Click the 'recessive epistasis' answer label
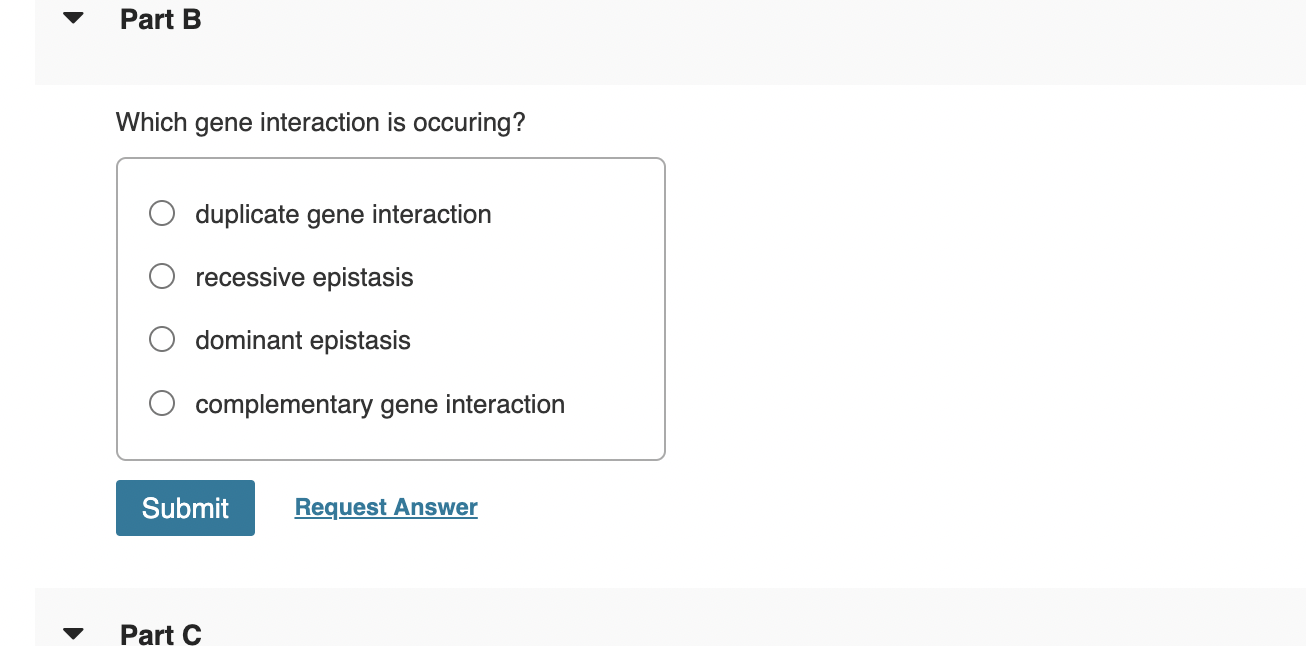Image resolution: width=1306 pixels, height=646 pixels. [x=304, y=277]
